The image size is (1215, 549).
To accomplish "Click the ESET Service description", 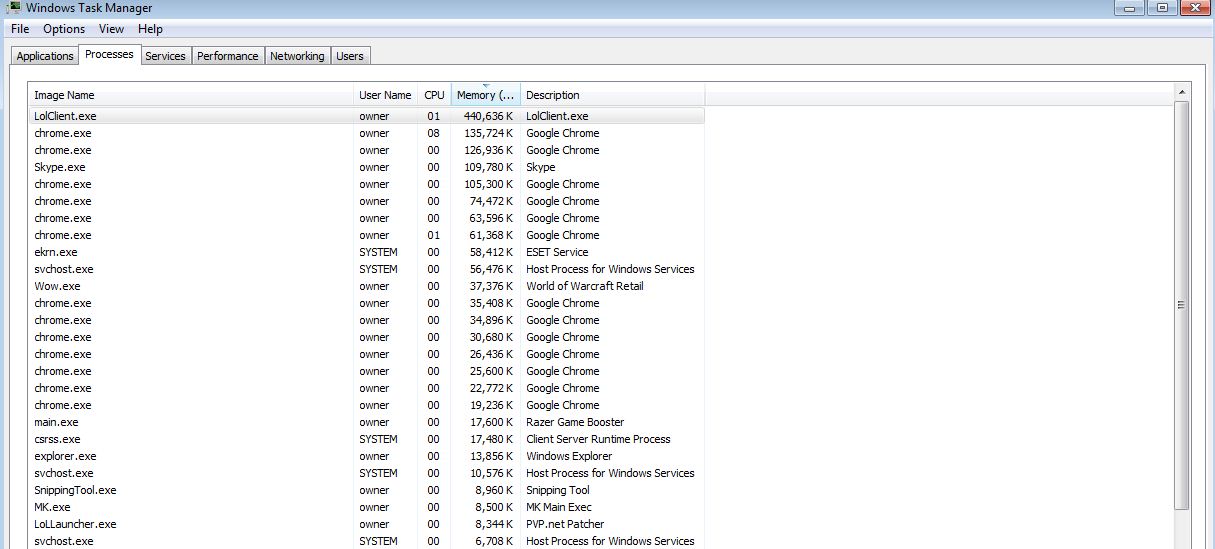I will coord(557,252).
